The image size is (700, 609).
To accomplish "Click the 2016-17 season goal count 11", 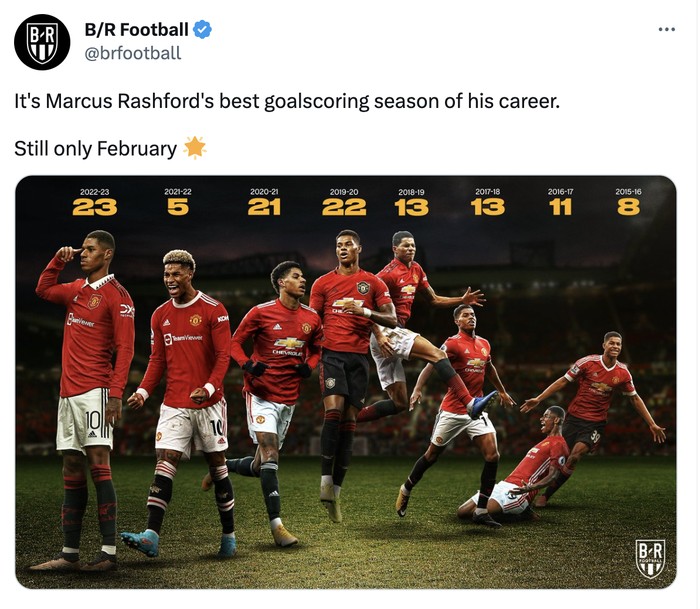I will pyautogui.click(x=560, y=207).
